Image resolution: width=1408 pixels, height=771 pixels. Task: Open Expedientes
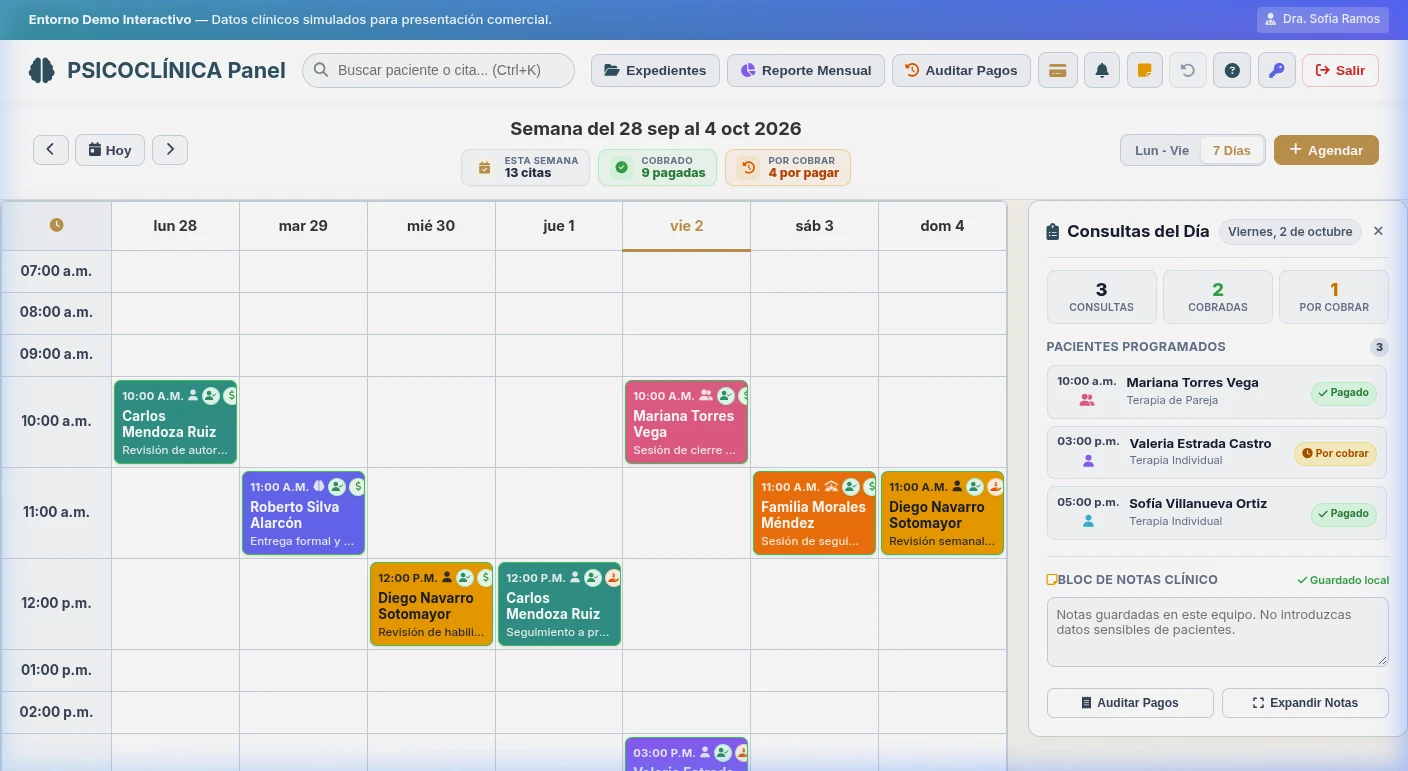tap(655, 70)
